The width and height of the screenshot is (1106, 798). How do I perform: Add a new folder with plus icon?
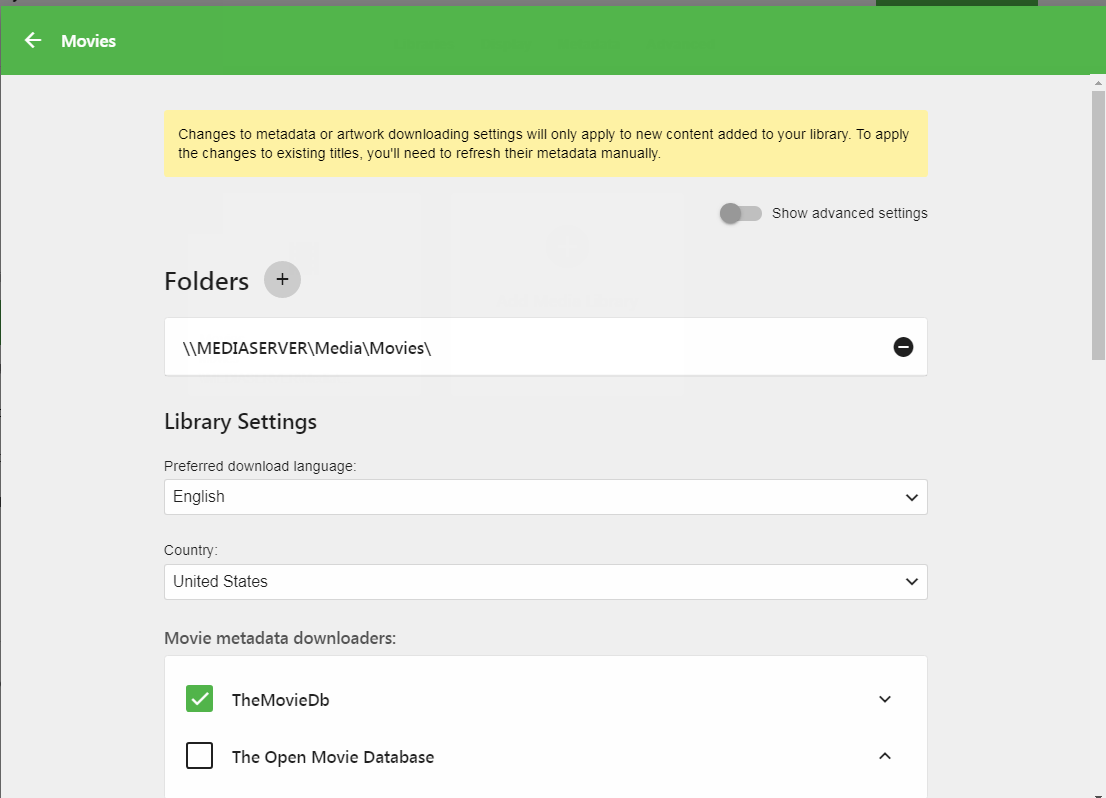(282, 280)
